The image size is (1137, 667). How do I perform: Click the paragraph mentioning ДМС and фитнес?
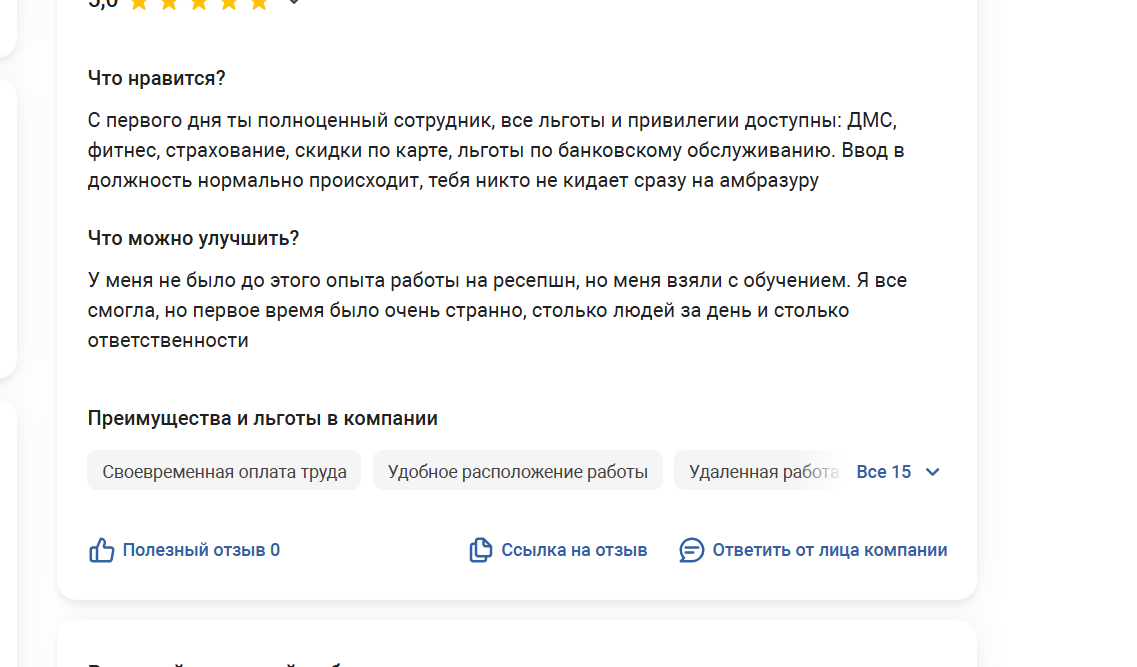coord(496,150)
